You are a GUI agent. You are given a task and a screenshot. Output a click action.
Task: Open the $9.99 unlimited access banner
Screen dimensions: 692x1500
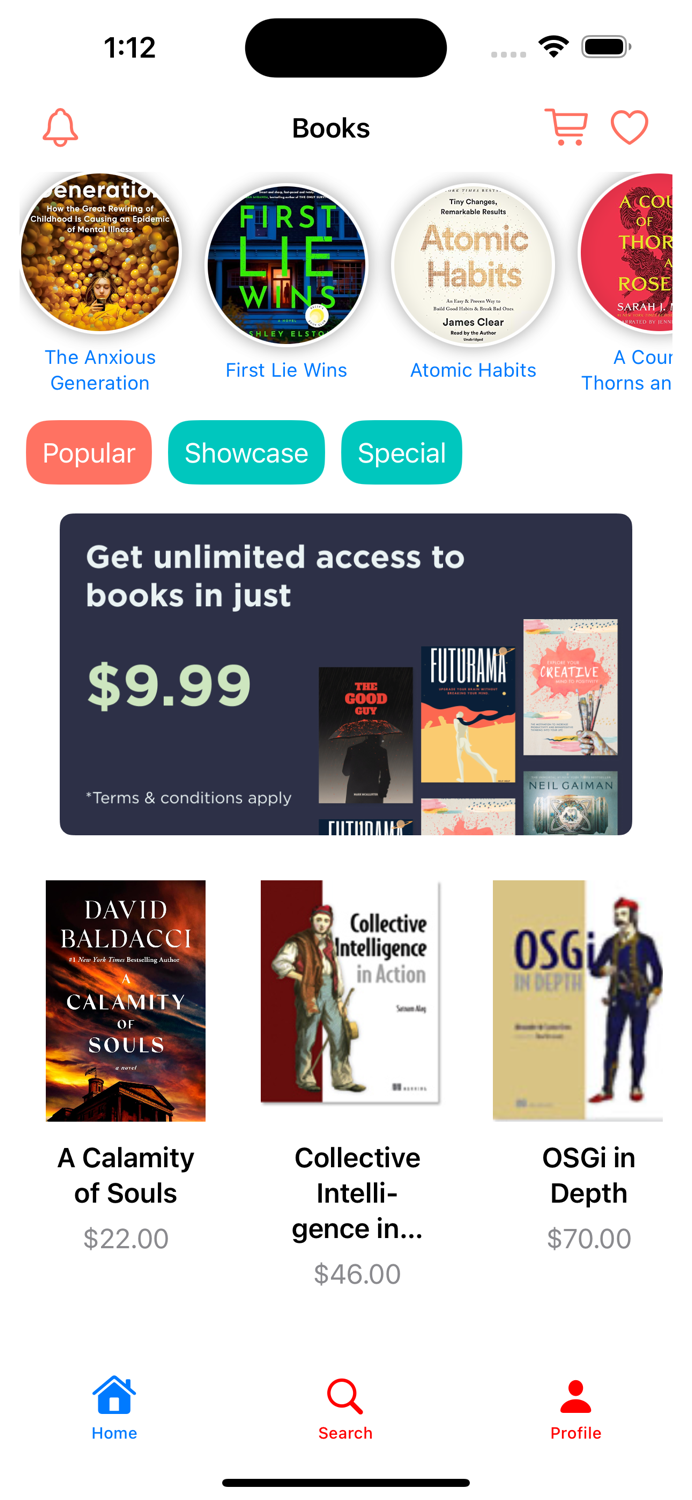(346, 674)
